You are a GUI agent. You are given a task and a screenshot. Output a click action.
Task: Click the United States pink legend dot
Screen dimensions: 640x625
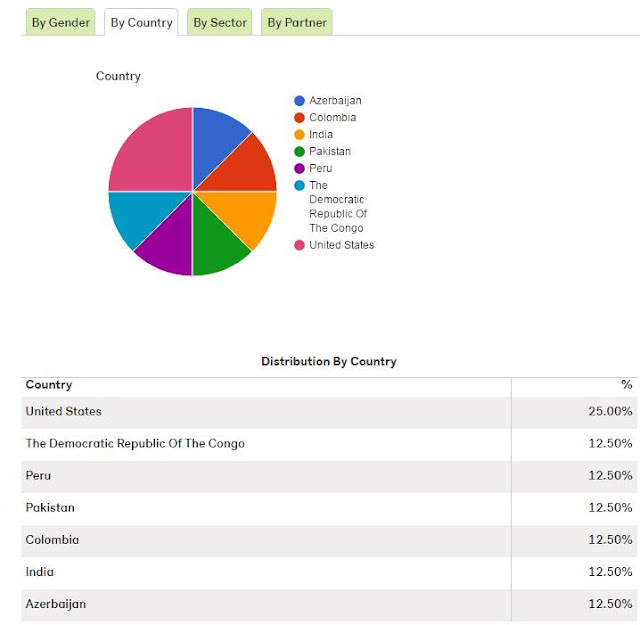[x=299, y=245]
